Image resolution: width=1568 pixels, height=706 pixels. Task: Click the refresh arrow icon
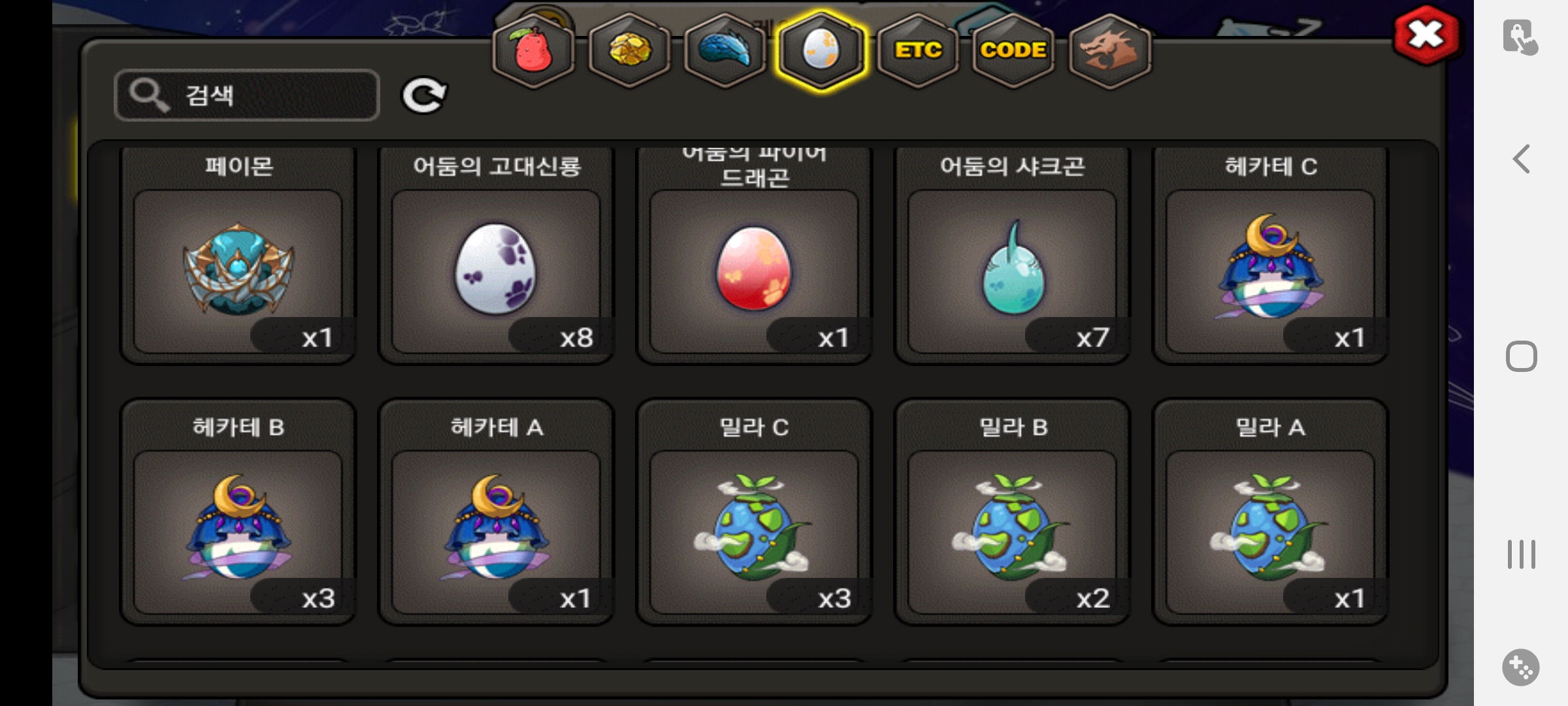pos(423,96)
